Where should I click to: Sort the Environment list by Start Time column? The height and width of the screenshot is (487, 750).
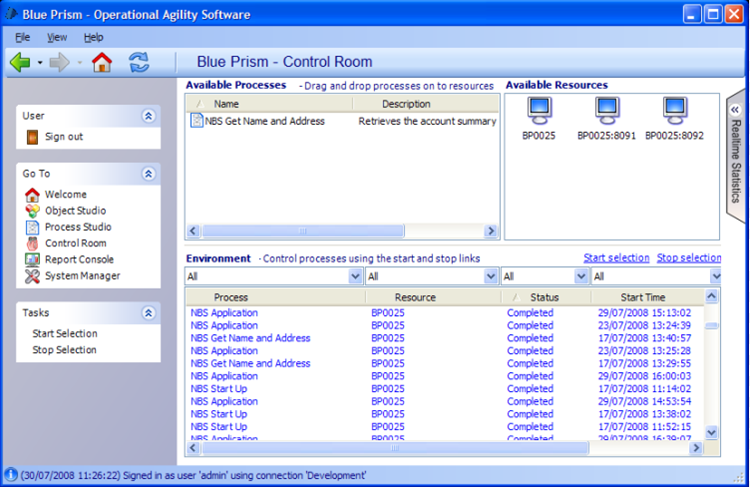coord(642,297)
